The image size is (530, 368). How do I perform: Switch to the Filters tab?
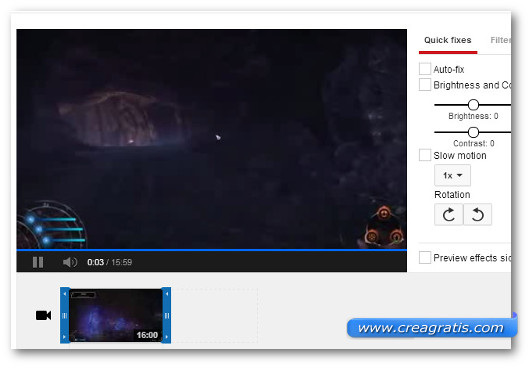click(x=500, y=40)
